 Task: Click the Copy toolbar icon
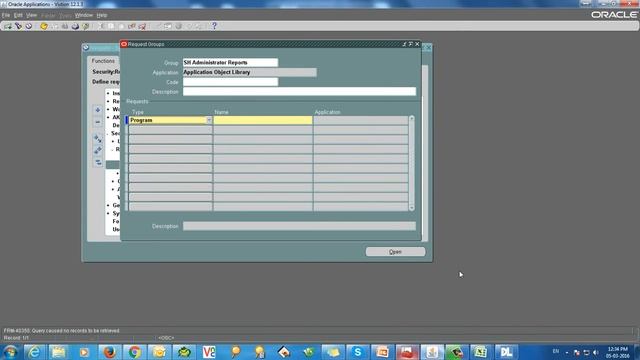pyautogui.click(x=111, y=26)
